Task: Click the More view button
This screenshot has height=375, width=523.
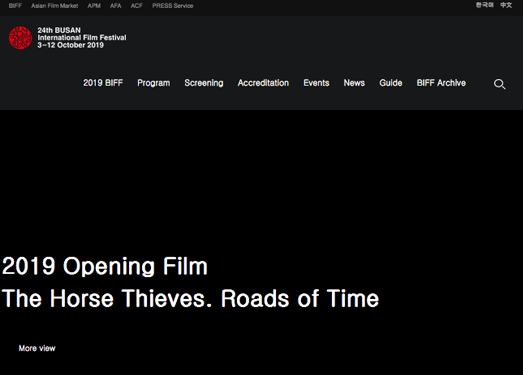Action: [37, 348]
